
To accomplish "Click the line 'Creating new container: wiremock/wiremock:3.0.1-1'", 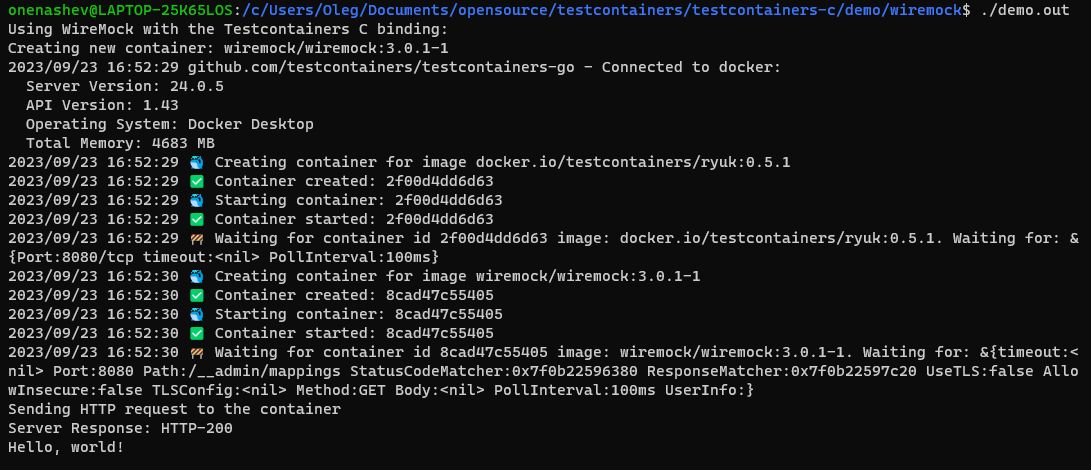I will (x=228, y=49).
